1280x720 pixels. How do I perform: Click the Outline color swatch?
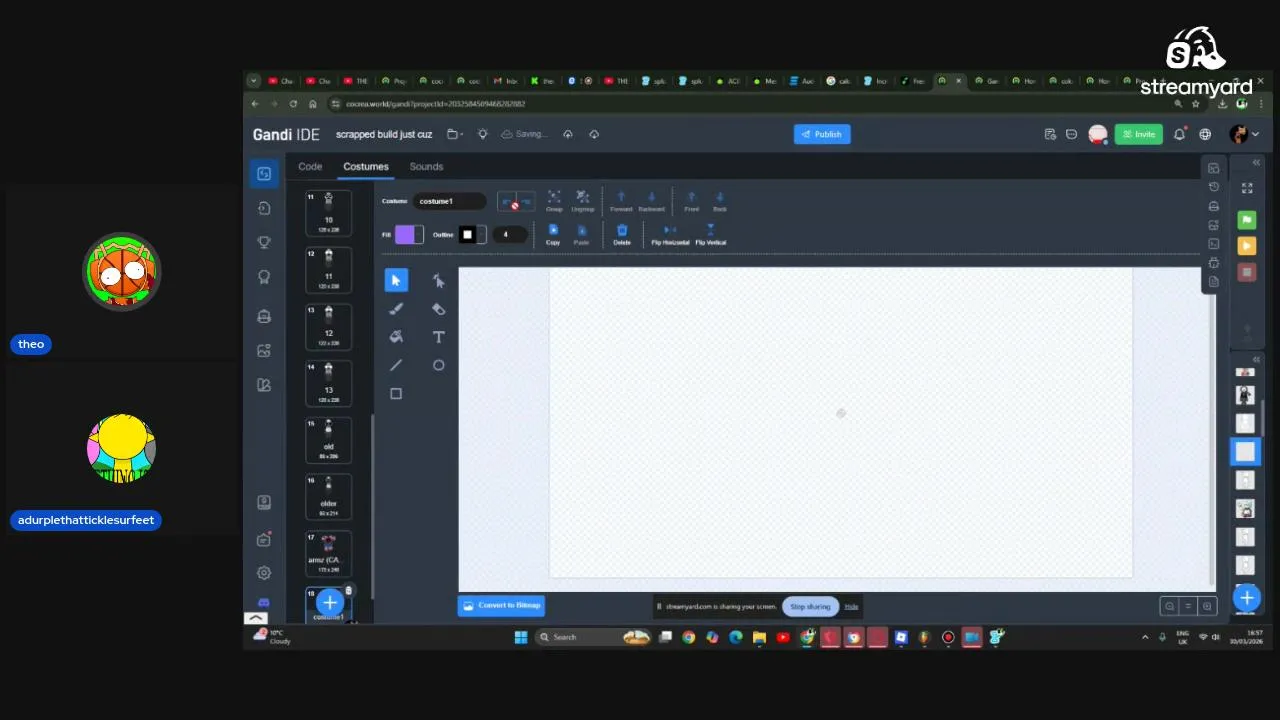point(467,234)
